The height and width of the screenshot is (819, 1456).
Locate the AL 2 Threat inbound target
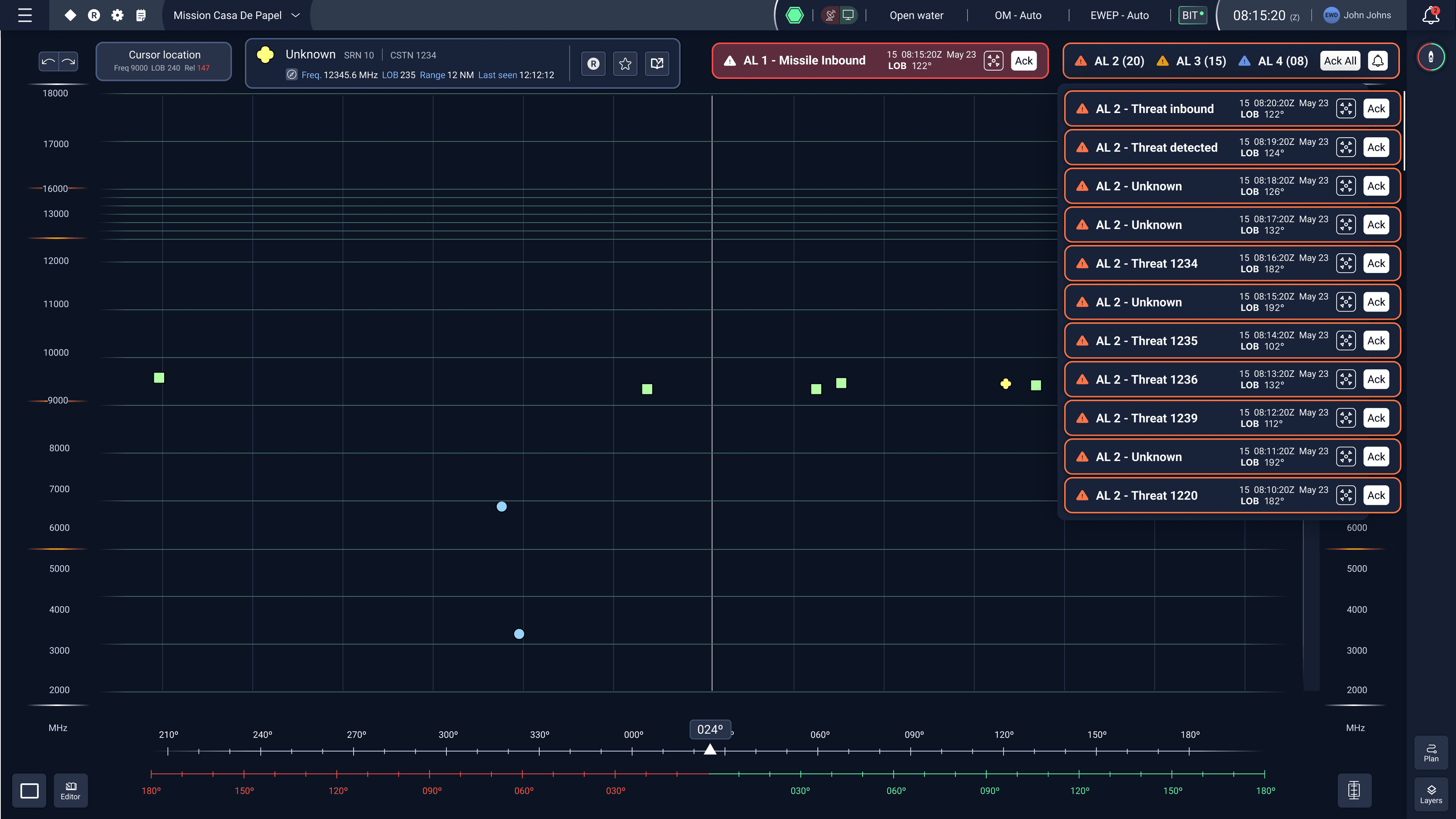pos(1346,108)
